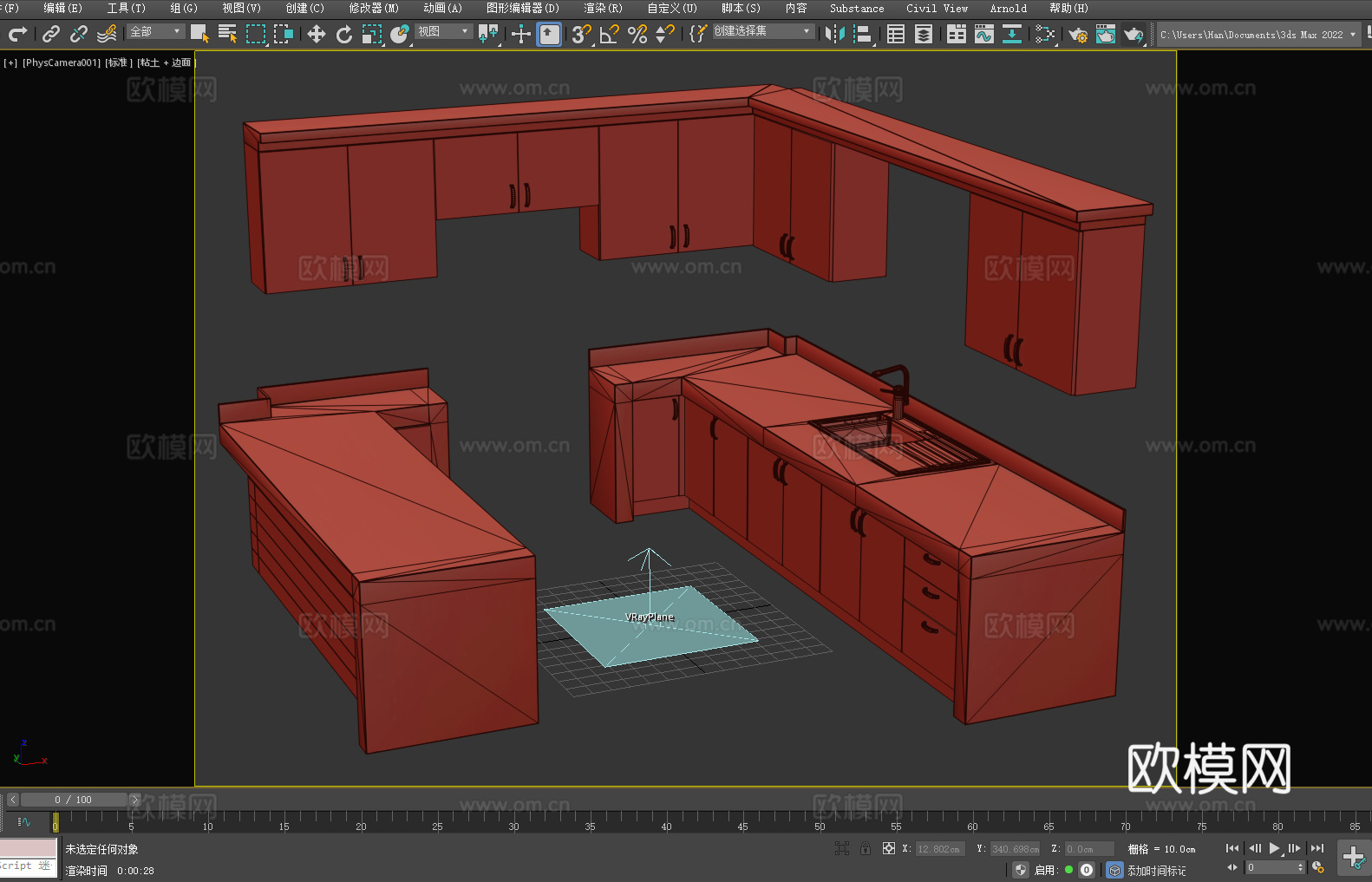The width and height of the screenshot is (1372, 882).
Task: Toggle Absolute/Offset transform mode icon
Action: (x=889, y=848)
